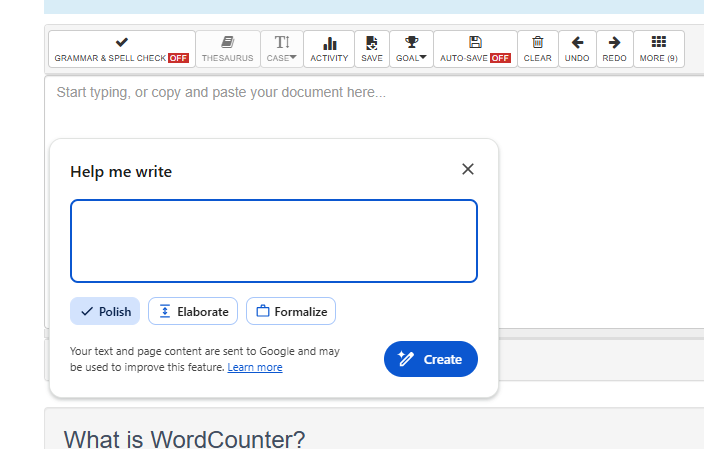704x449 pixels.
Task: Expand the Goal dropdown
Action: (x=411, y=49)
